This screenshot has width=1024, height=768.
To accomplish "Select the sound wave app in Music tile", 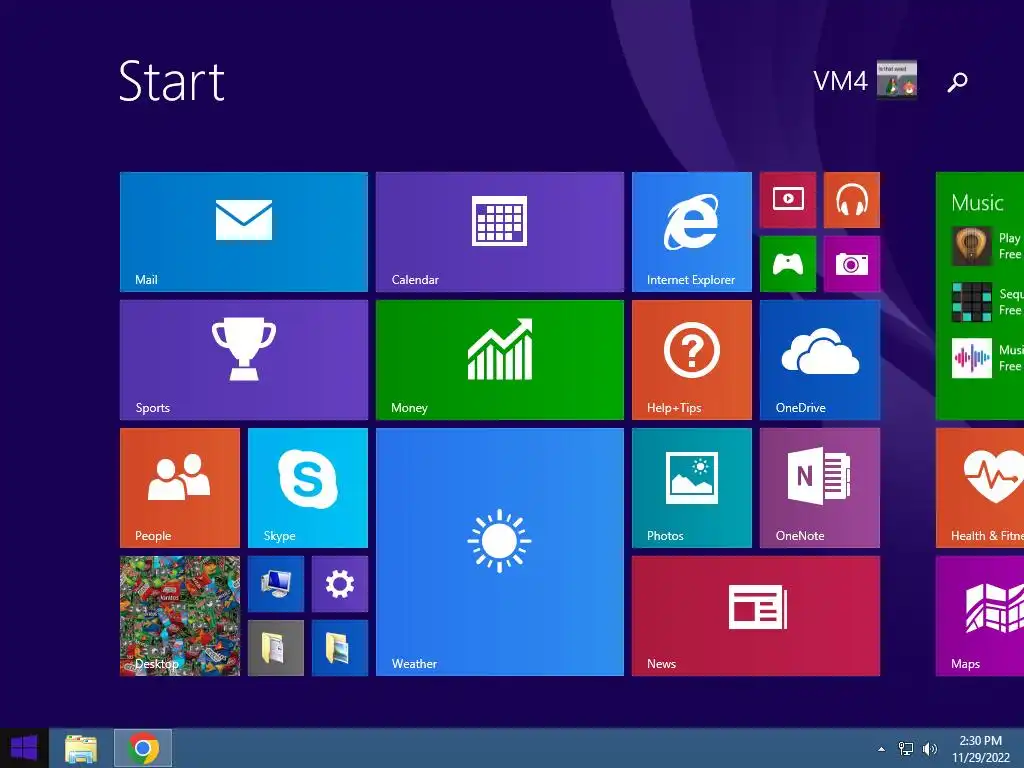I will click(971, 358).
